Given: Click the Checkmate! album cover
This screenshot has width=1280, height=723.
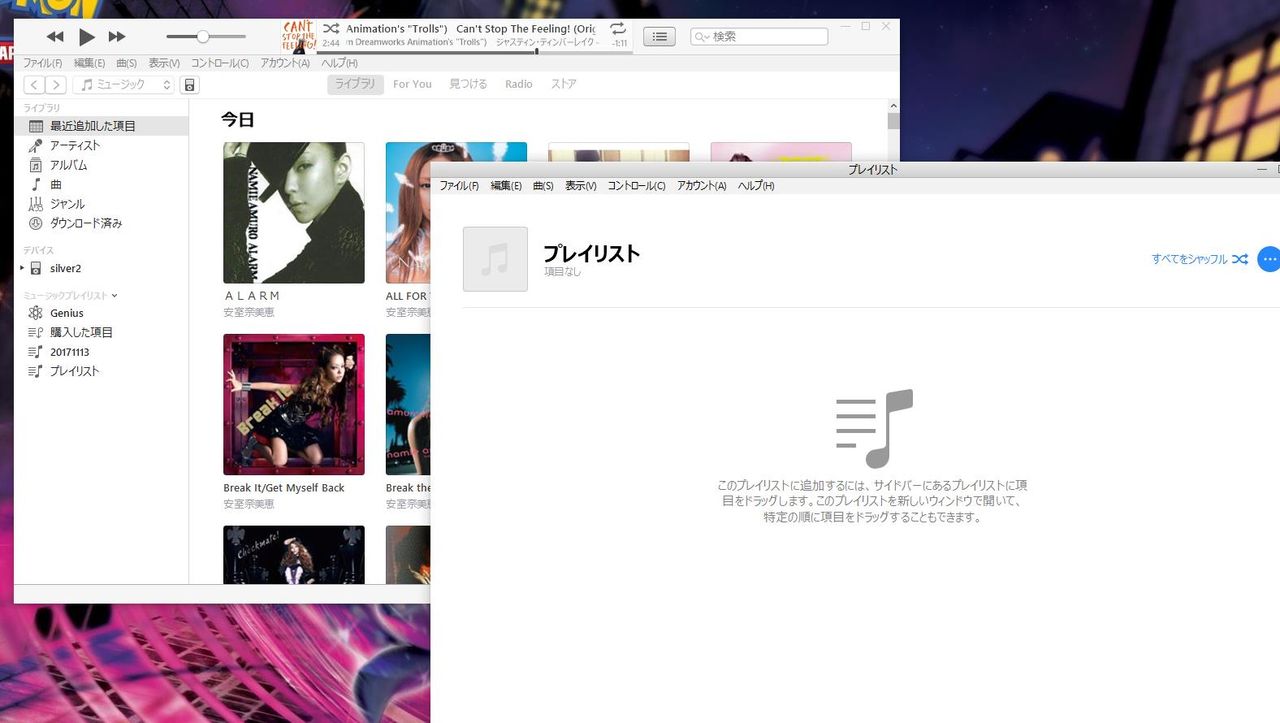Looking at the screenshot, I should (x=294, y=554).
